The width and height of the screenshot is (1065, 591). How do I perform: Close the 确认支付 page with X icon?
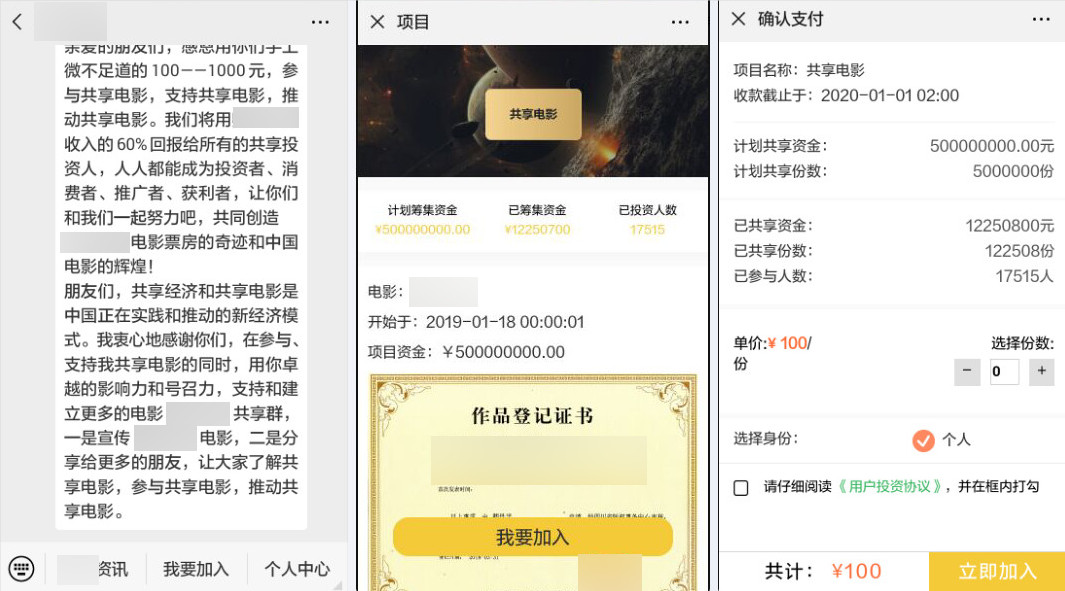[x=738, y=19]
